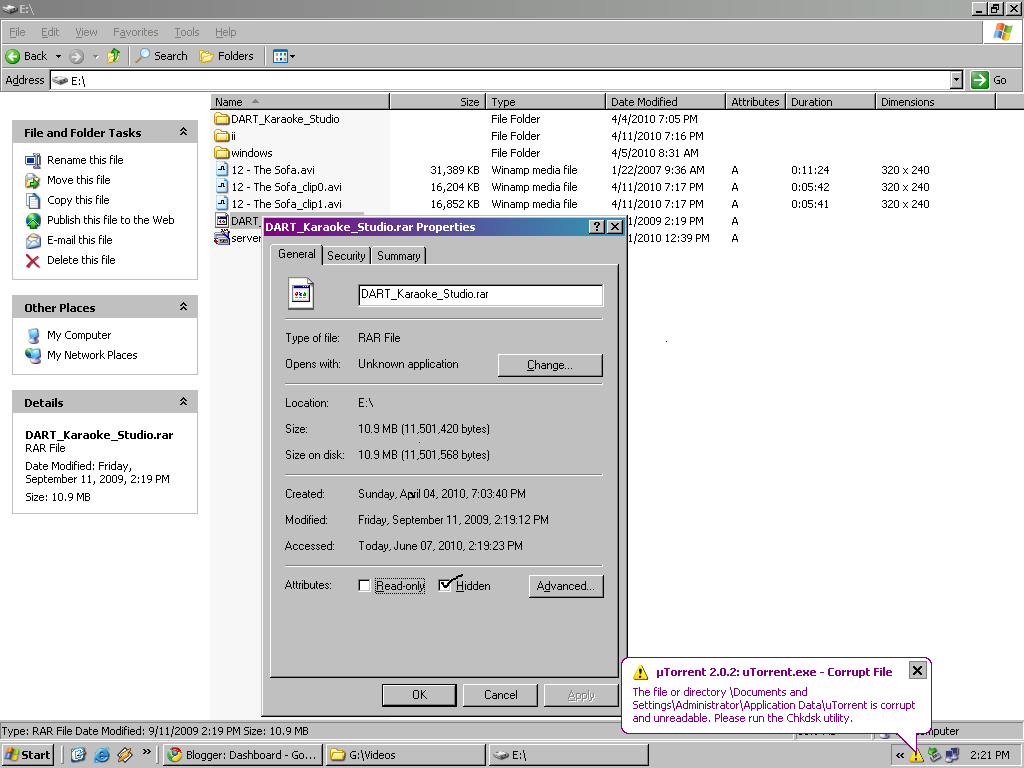Select the DART_Karaoke_Studio folder icon

pos(222,119)
